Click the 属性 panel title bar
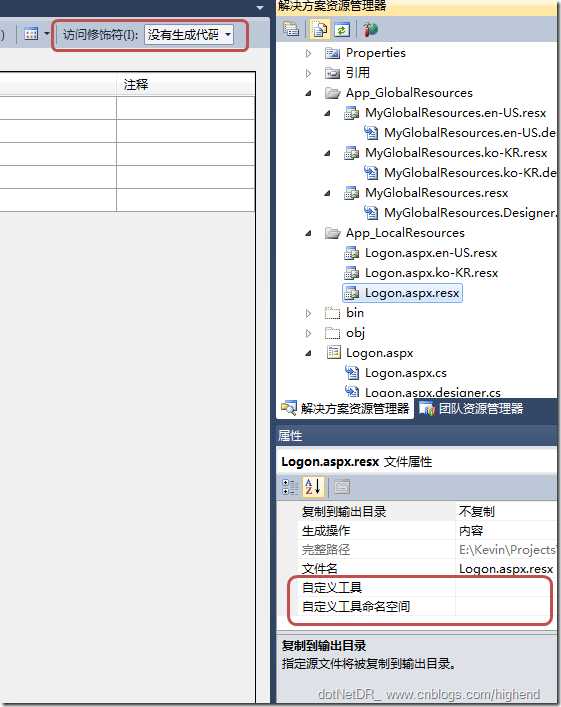Image resolution: width=561 pixels, height=707 pixels. pos(416,436)
